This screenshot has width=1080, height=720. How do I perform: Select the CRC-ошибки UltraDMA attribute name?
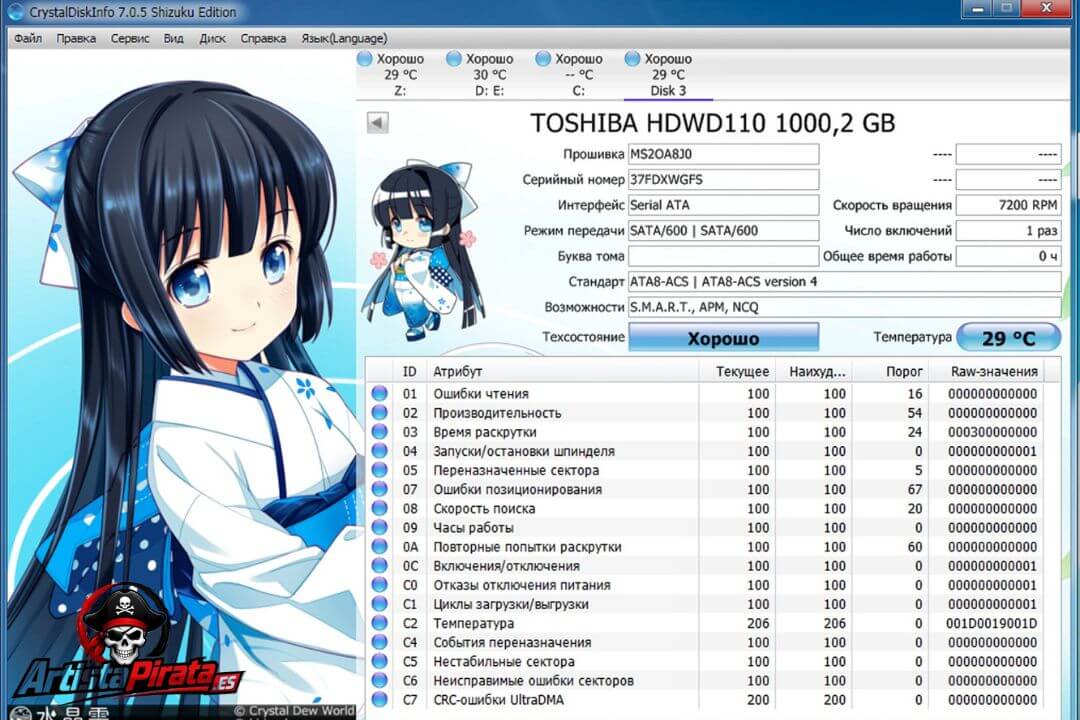(498, 700)
